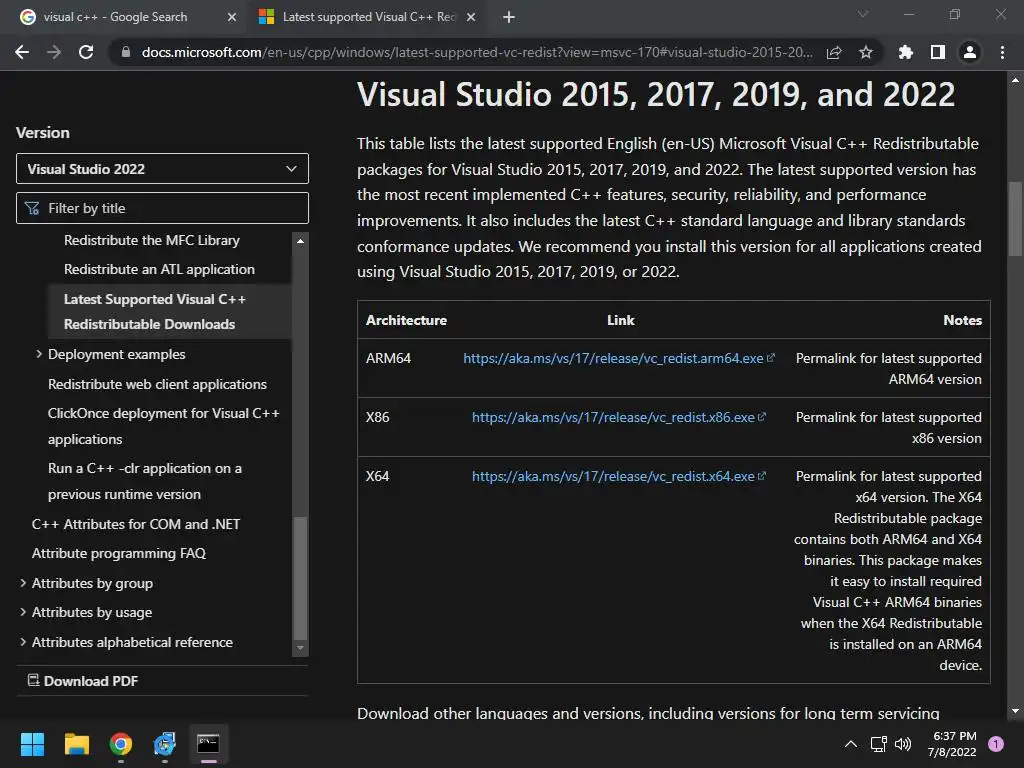
Task: View site security lock icon
Action: point(125,52)
